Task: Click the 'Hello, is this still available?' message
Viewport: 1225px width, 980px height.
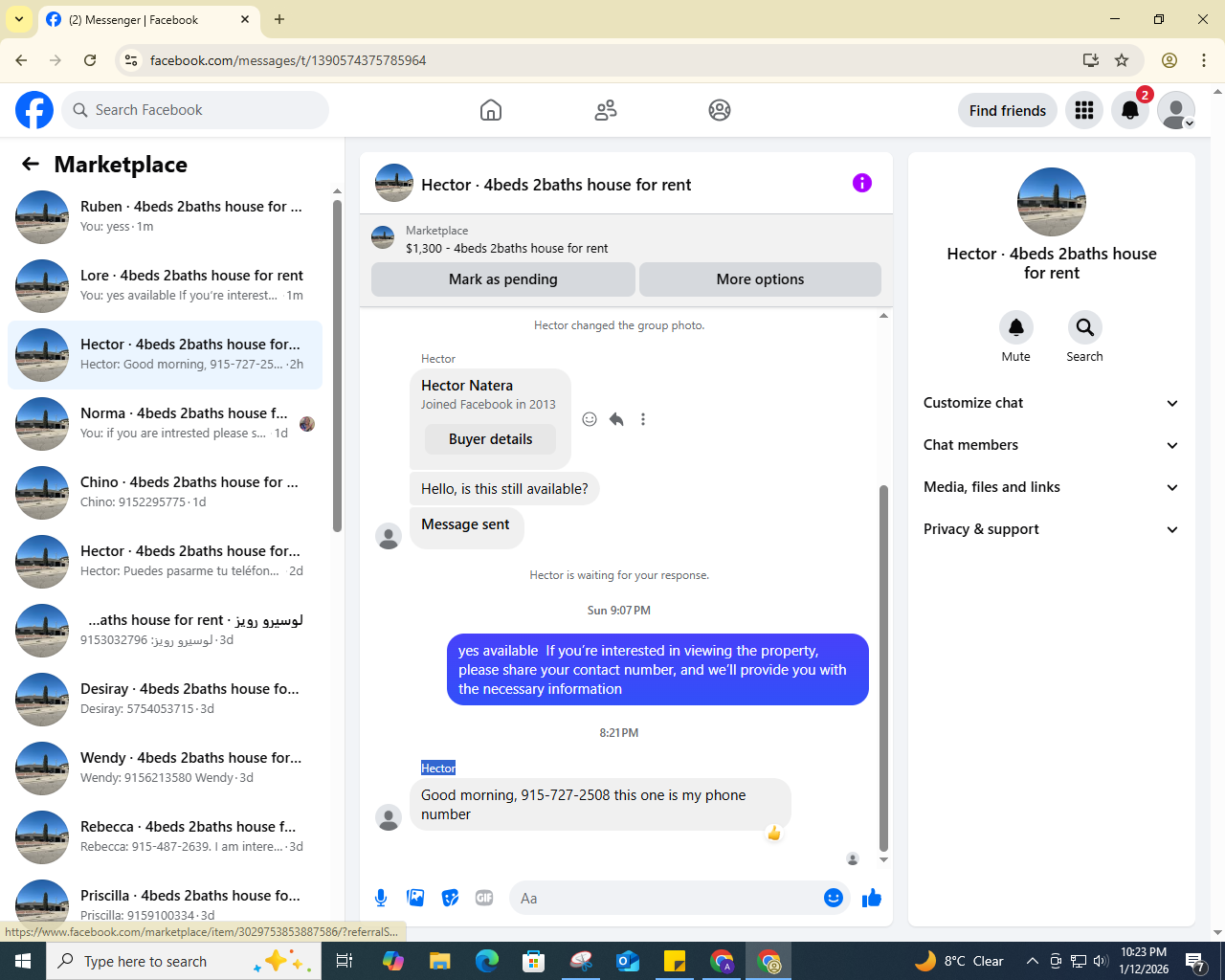Action: coord(504,489)
